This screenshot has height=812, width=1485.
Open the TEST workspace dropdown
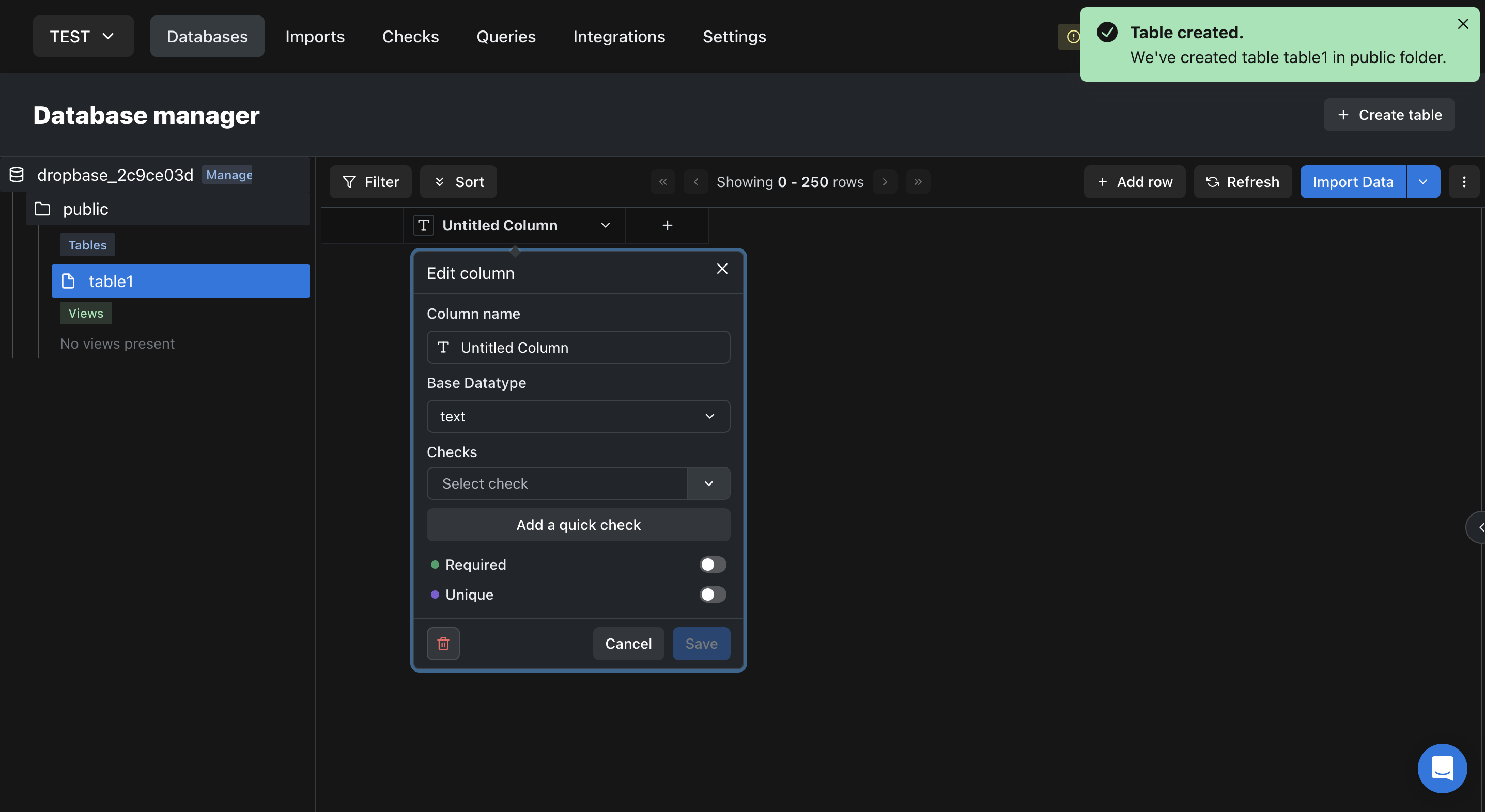click(x=83, y=36)
